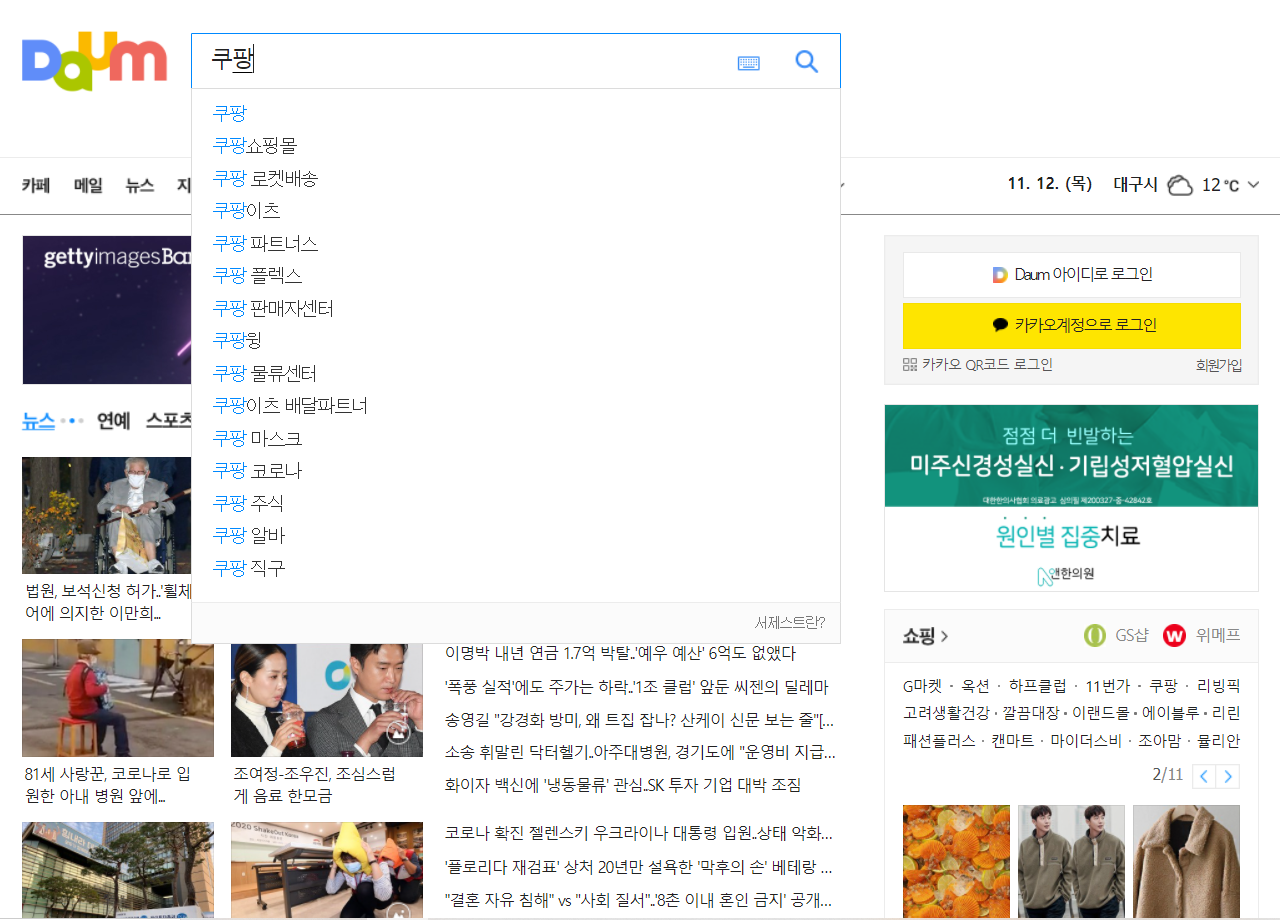
Task: Open the top 뉴스 nav item
Action: (140, 185)
